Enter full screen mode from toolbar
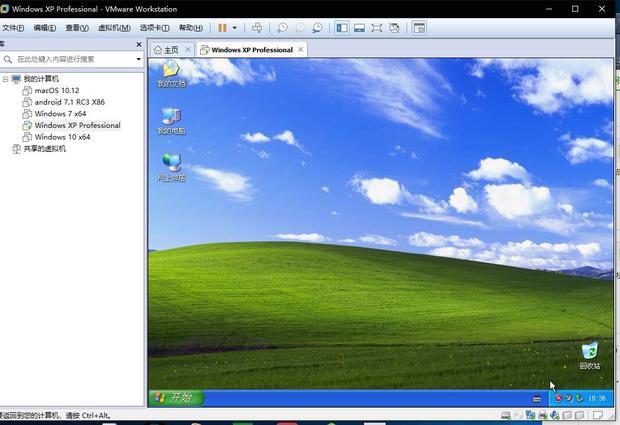This screenshot has height=425, width=620. click(x=377, y=28)
